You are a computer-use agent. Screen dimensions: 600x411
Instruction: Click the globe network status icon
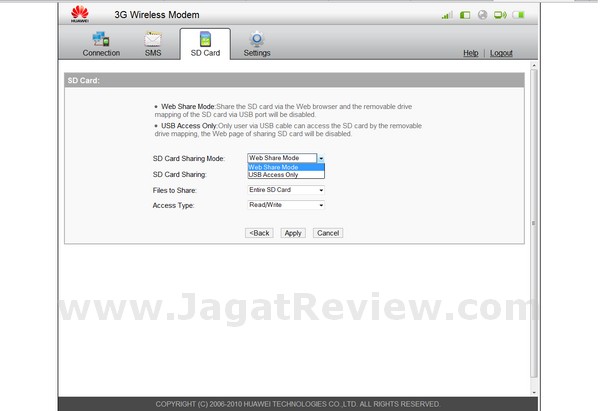pyautogui.click(x=481, y=16)
